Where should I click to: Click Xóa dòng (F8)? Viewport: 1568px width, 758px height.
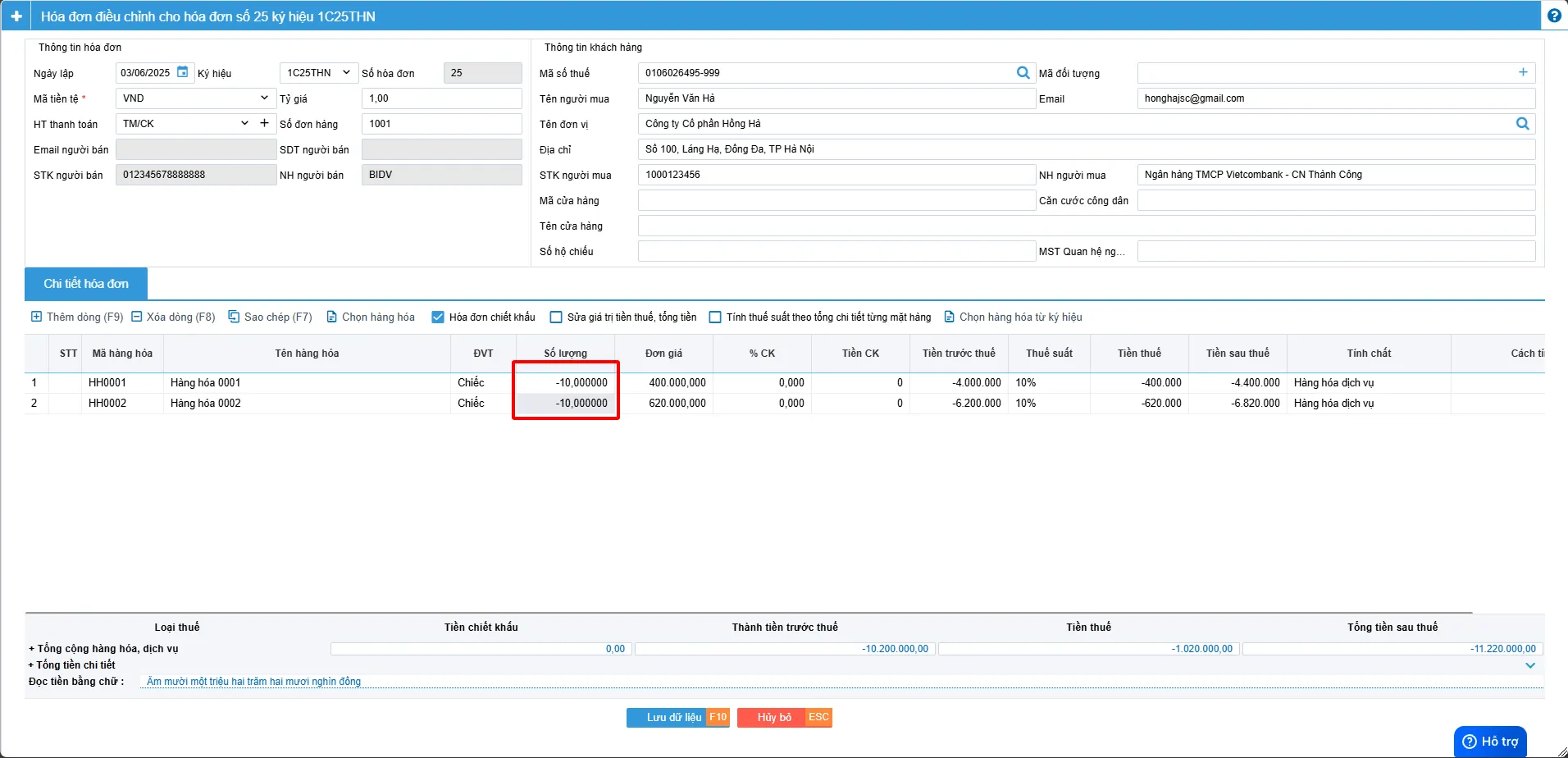point(173,317)
